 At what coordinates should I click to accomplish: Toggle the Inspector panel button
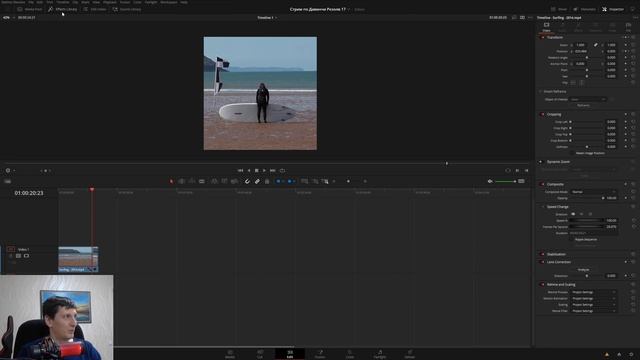(613, 9)
